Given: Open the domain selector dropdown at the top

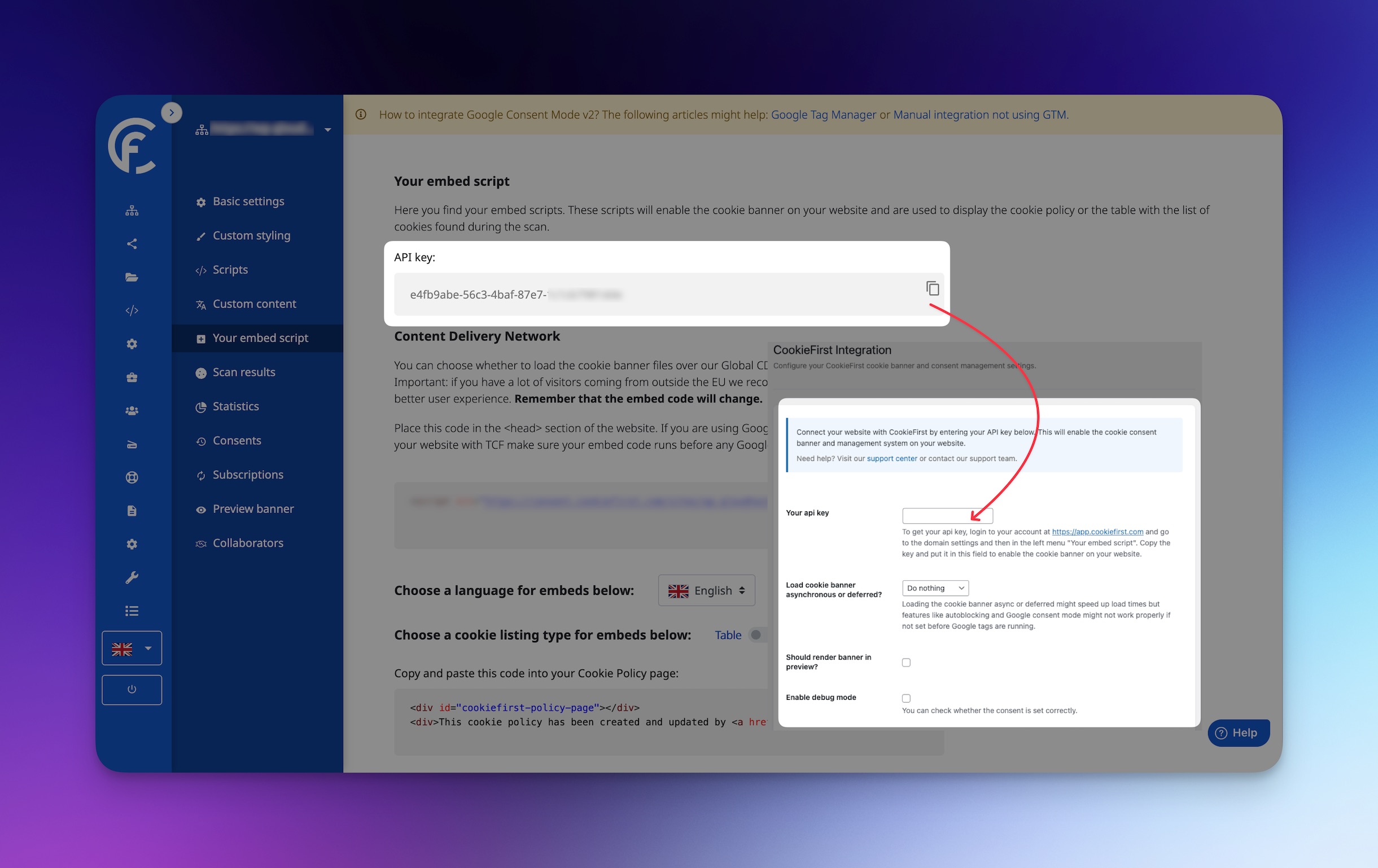Looking at the screenshot, I should pyautogui.click(x=264, y=129).
